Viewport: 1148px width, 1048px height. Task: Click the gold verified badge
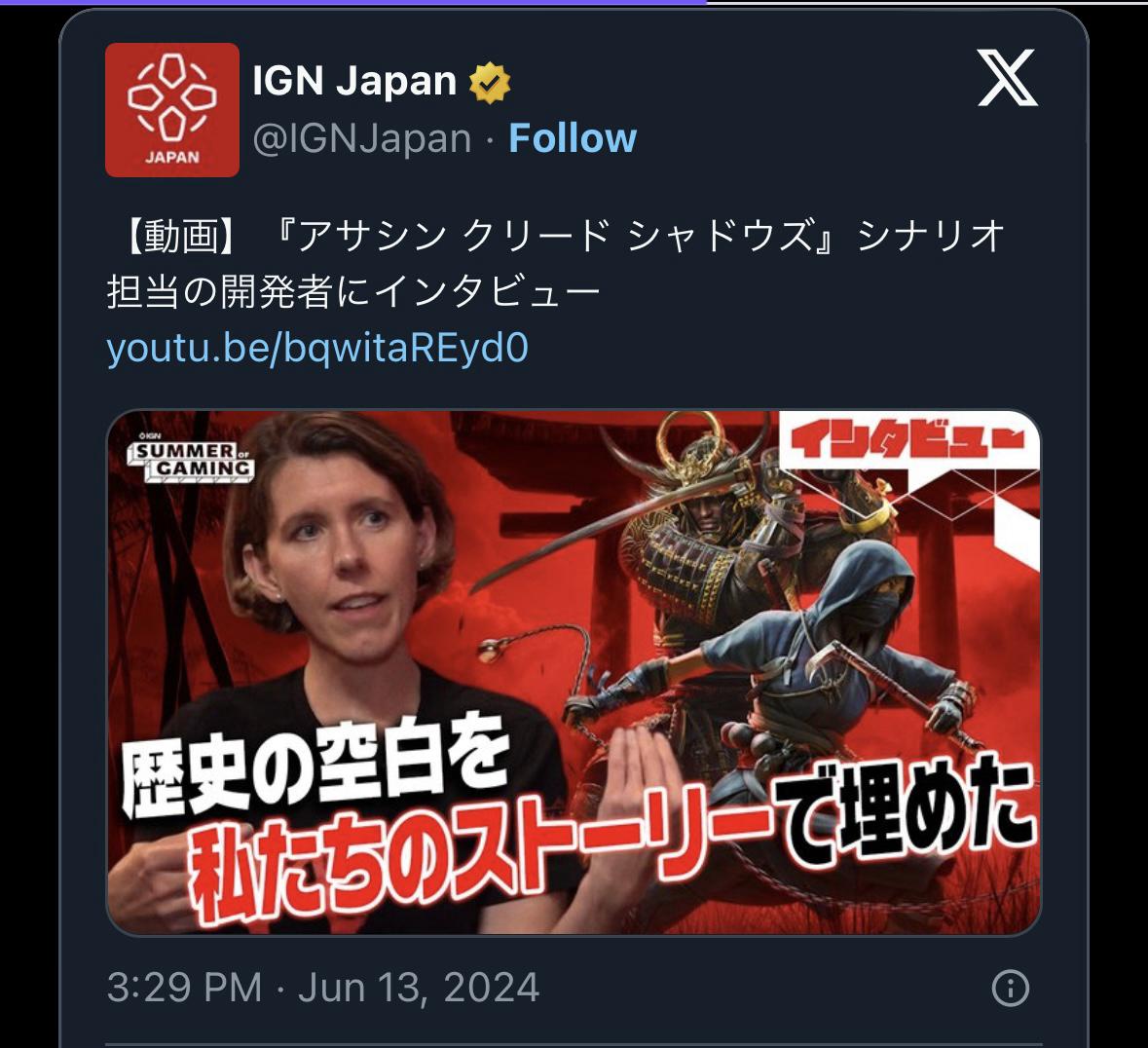click(x=490, y=82)
